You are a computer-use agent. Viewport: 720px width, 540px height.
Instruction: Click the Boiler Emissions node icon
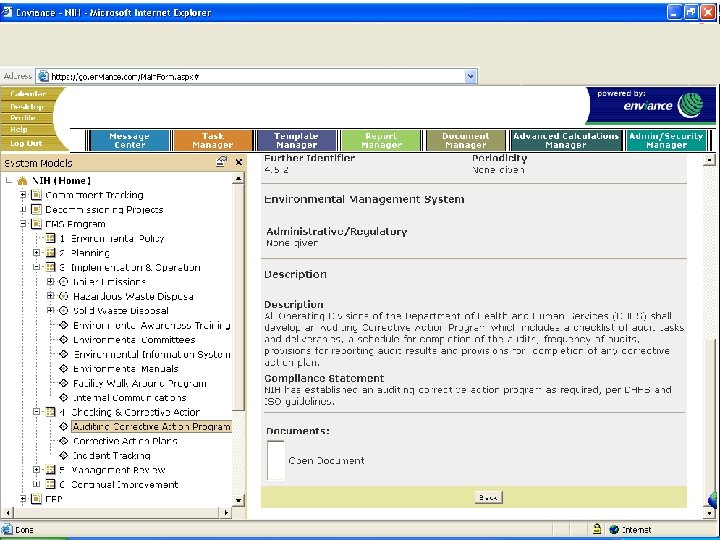(63, 282)
